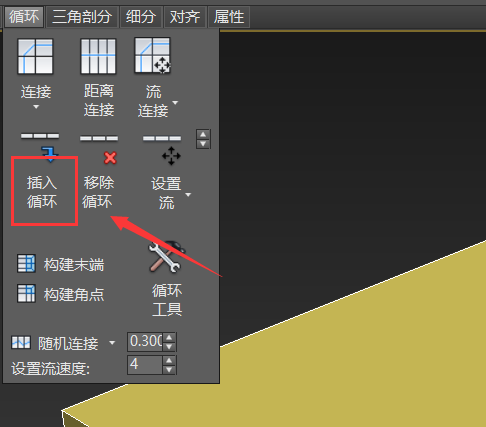Open the 循环 tab

[24, 16]
